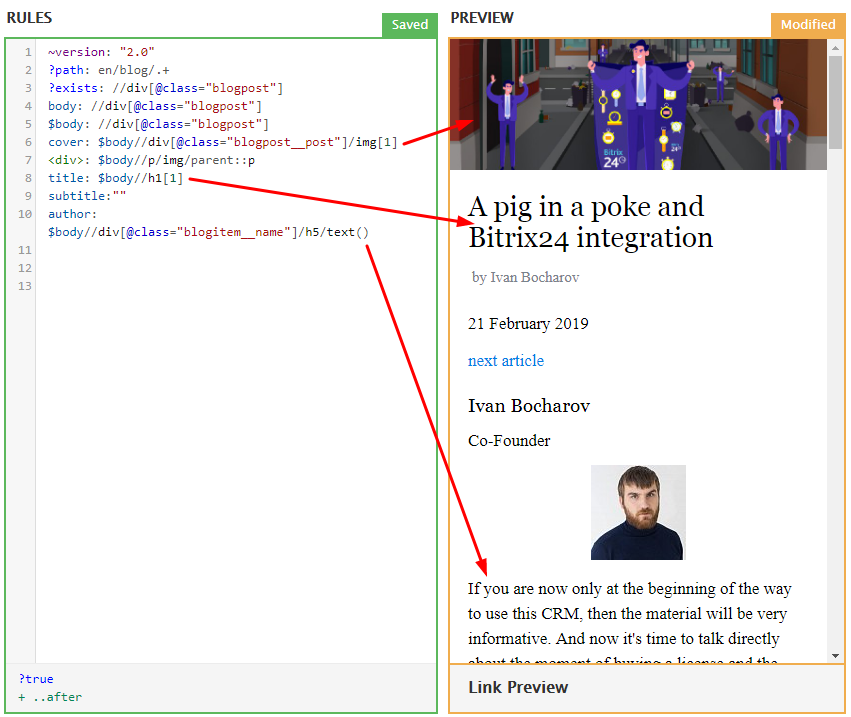Viewport: 851px width, 717px height.
Task: Click the '<div>:' rule line
Action: [151, 160]
